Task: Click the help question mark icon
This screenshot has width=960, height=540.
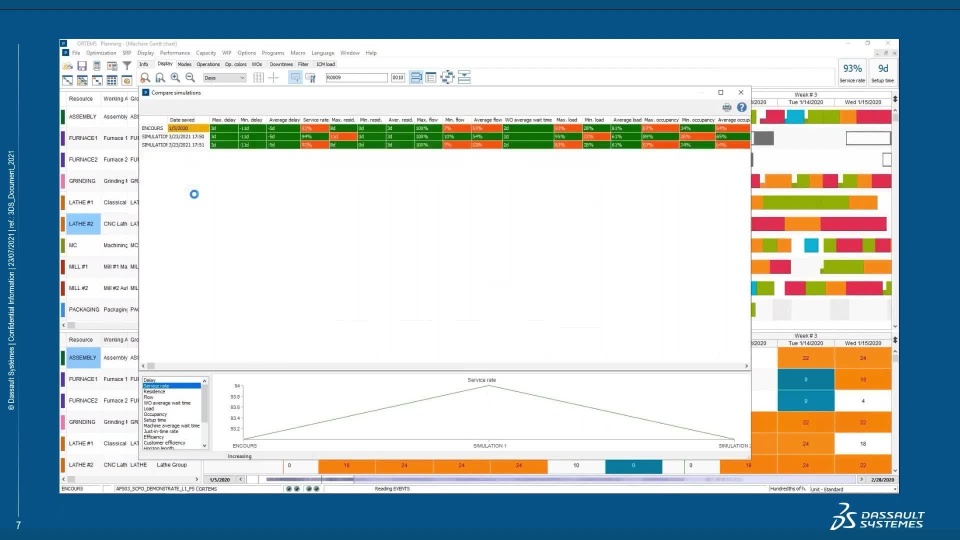Action: click(x=741, y=107)
